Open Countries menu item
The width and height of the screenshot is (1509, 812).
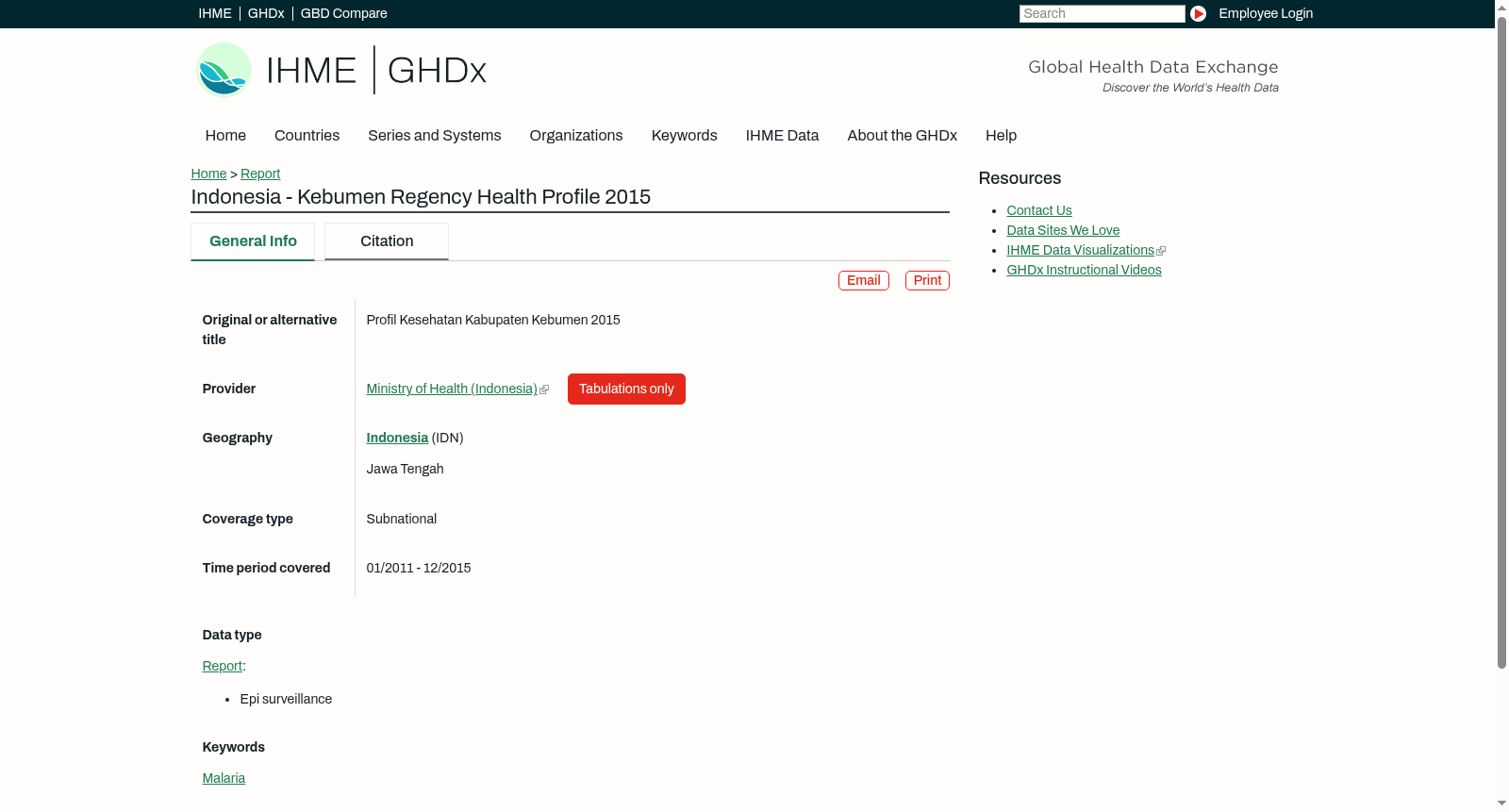click(x=307, y=136)
